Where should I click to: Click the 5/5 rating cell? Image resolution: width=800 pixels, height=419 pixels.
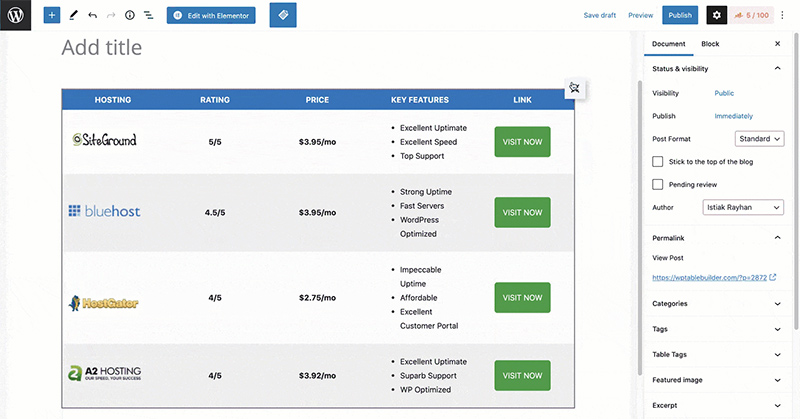[x=215, y=142]
